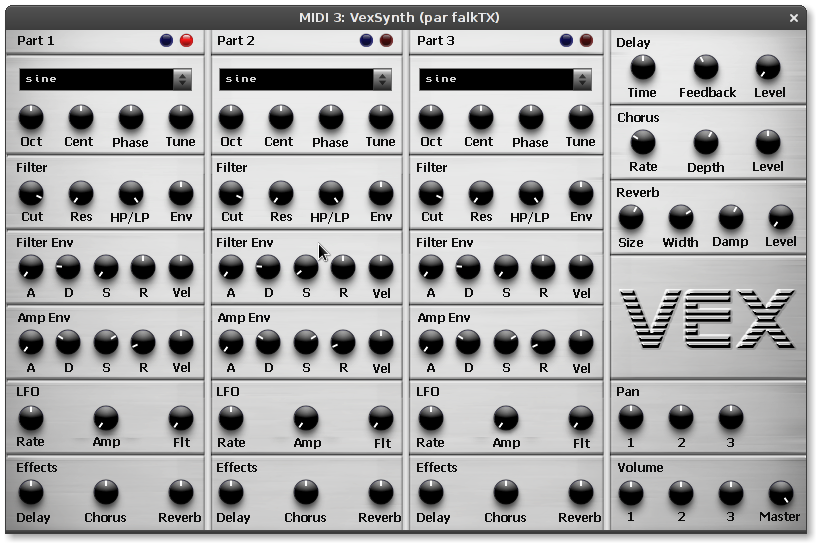
Task: Click Part 3 Effects Reverb send knob
Action: click(x=580, y=493)
